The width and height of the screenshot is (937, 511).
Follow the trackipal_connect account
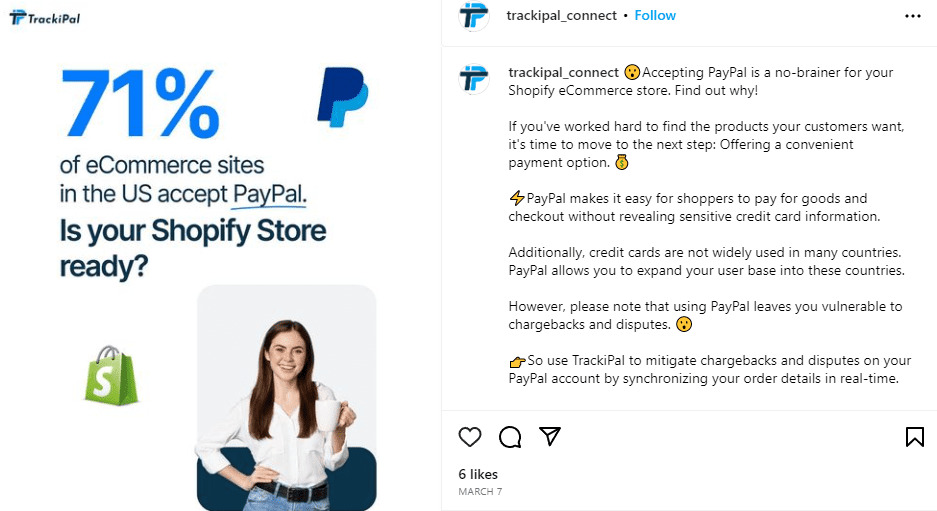pyautogui.click(x=655, y=16)
